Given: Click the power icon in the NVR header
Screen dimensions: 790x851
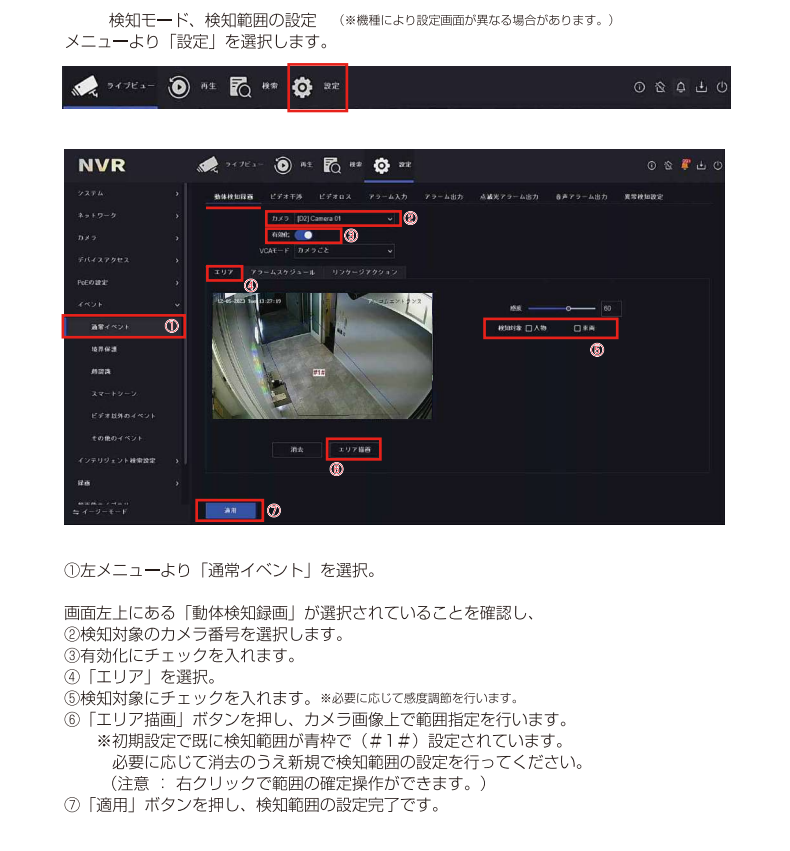Looking at the screenshot, I should click(x=716, y=165).
